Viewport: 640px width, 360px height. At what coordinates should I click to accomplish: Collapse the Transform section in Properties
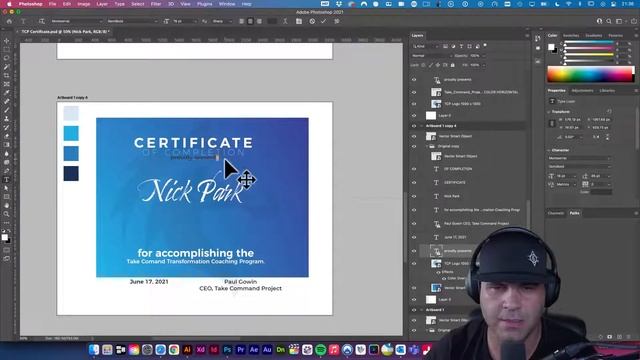[549, 111]
